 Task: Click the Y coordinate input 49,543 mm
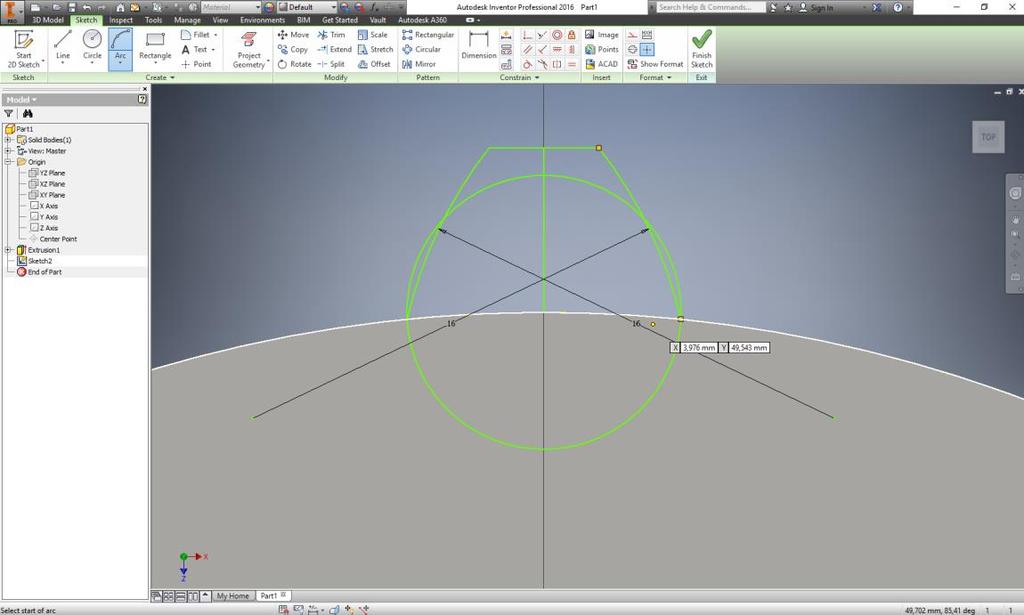click(x=748, y=348)
